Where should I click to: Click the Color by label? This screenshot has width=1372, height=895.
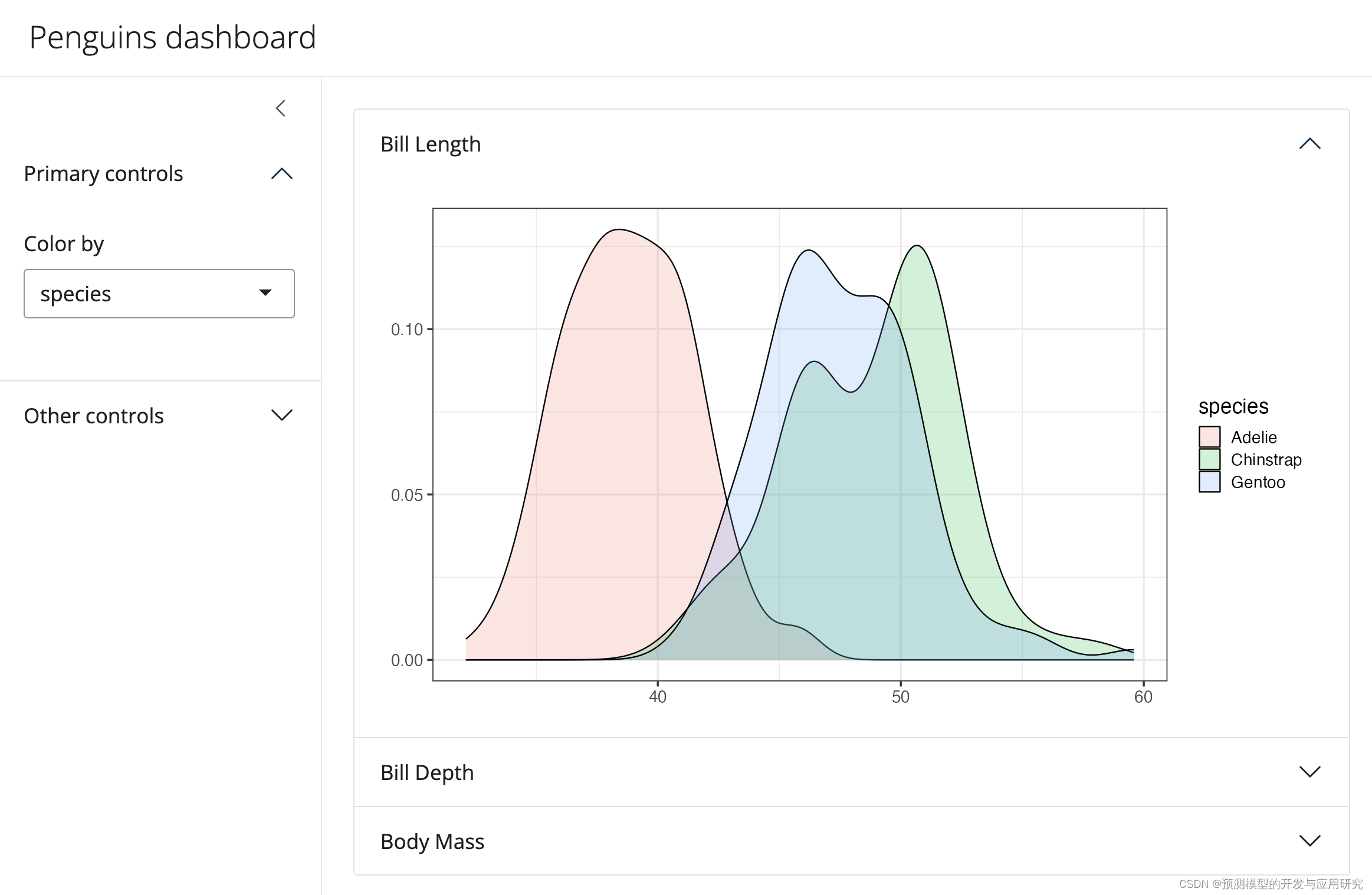pos(64,244)
